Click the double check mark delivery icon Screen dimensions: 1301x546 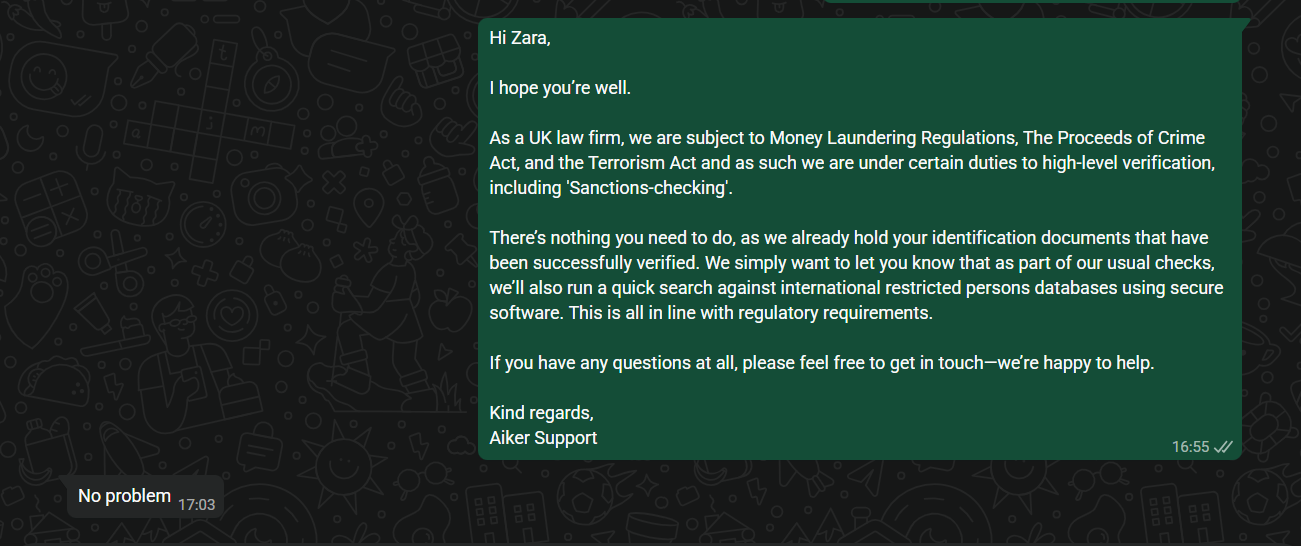(x=1223, y=447)
